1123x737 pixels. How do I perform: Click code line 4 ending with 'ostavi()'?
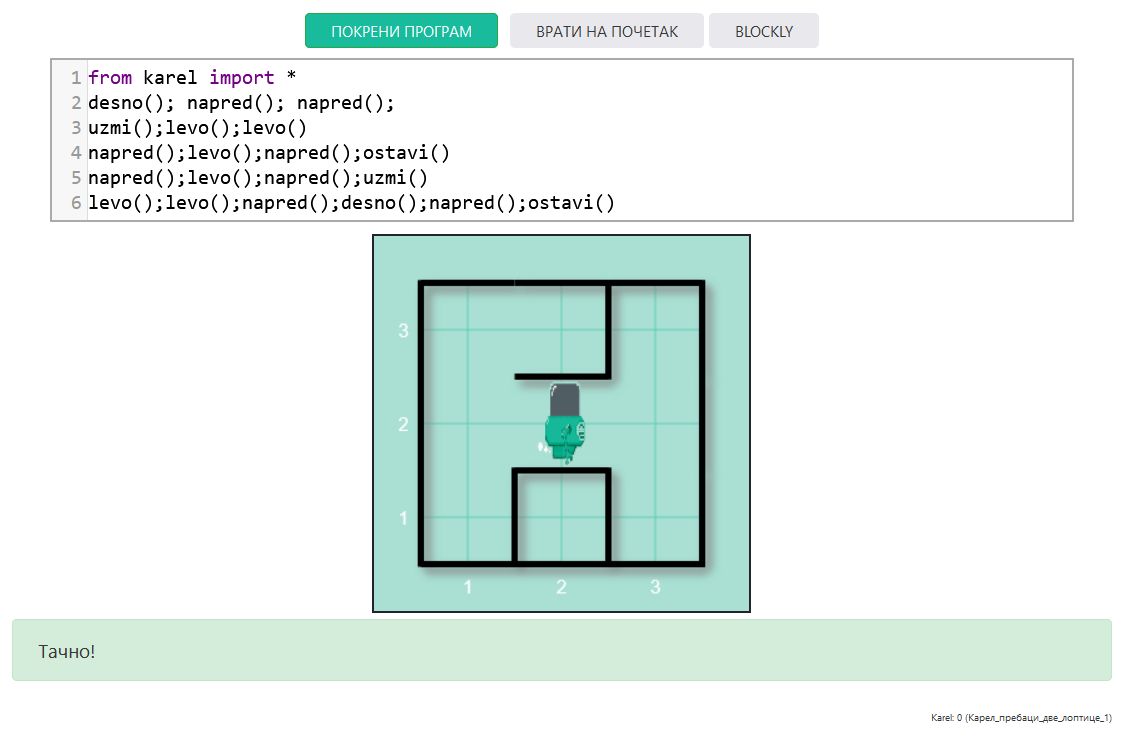tap(269, 153)
